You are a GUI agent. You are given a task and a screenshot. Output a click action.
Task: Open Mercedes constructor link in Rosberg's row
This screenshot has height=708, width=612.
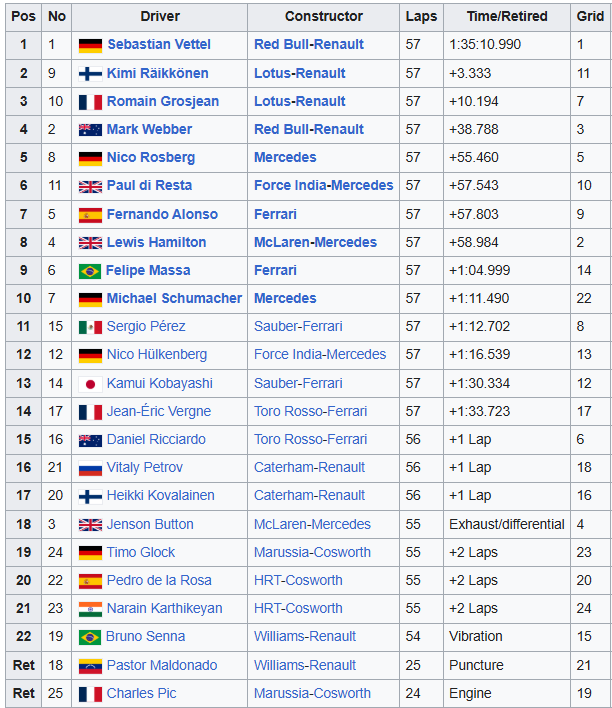click(x=285, y=157)
